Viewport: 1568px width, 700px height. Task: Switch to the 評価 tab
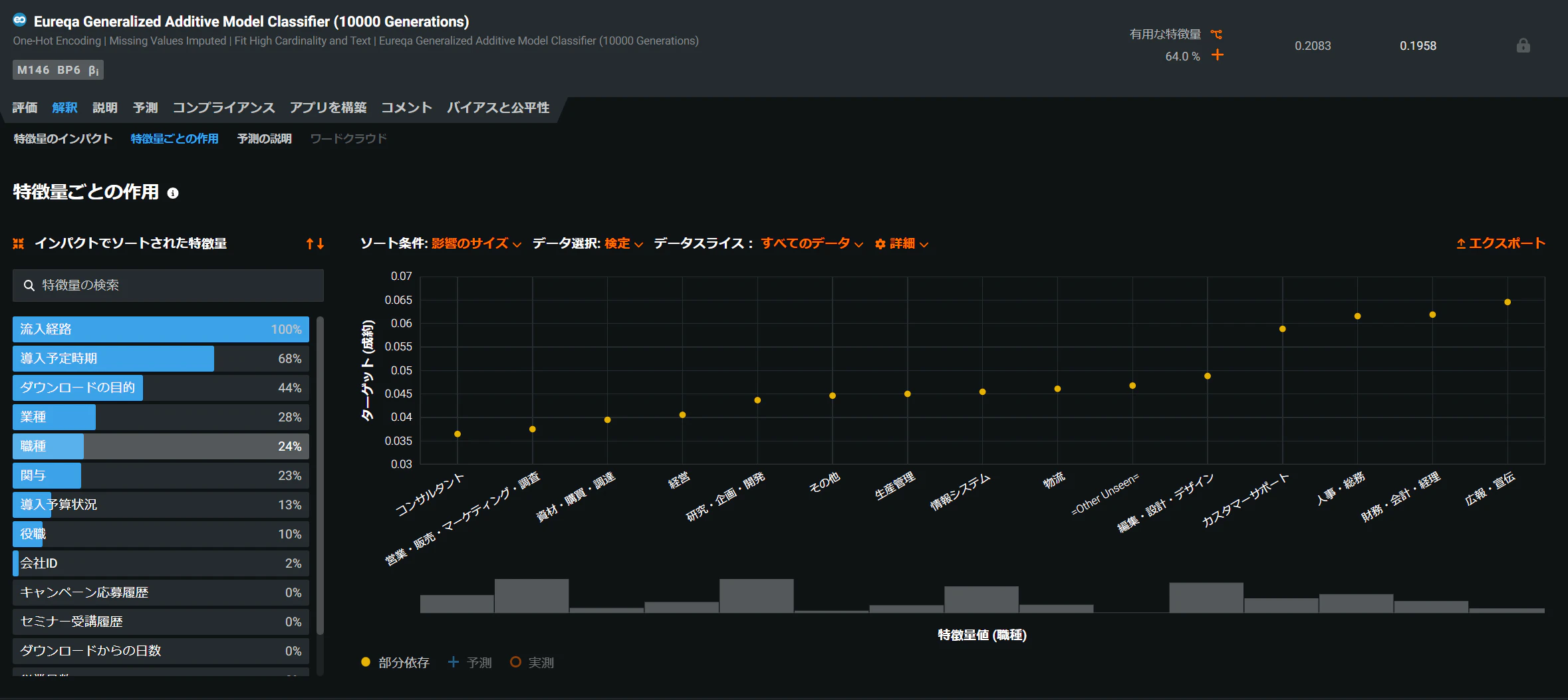click(x=25, y=108)
